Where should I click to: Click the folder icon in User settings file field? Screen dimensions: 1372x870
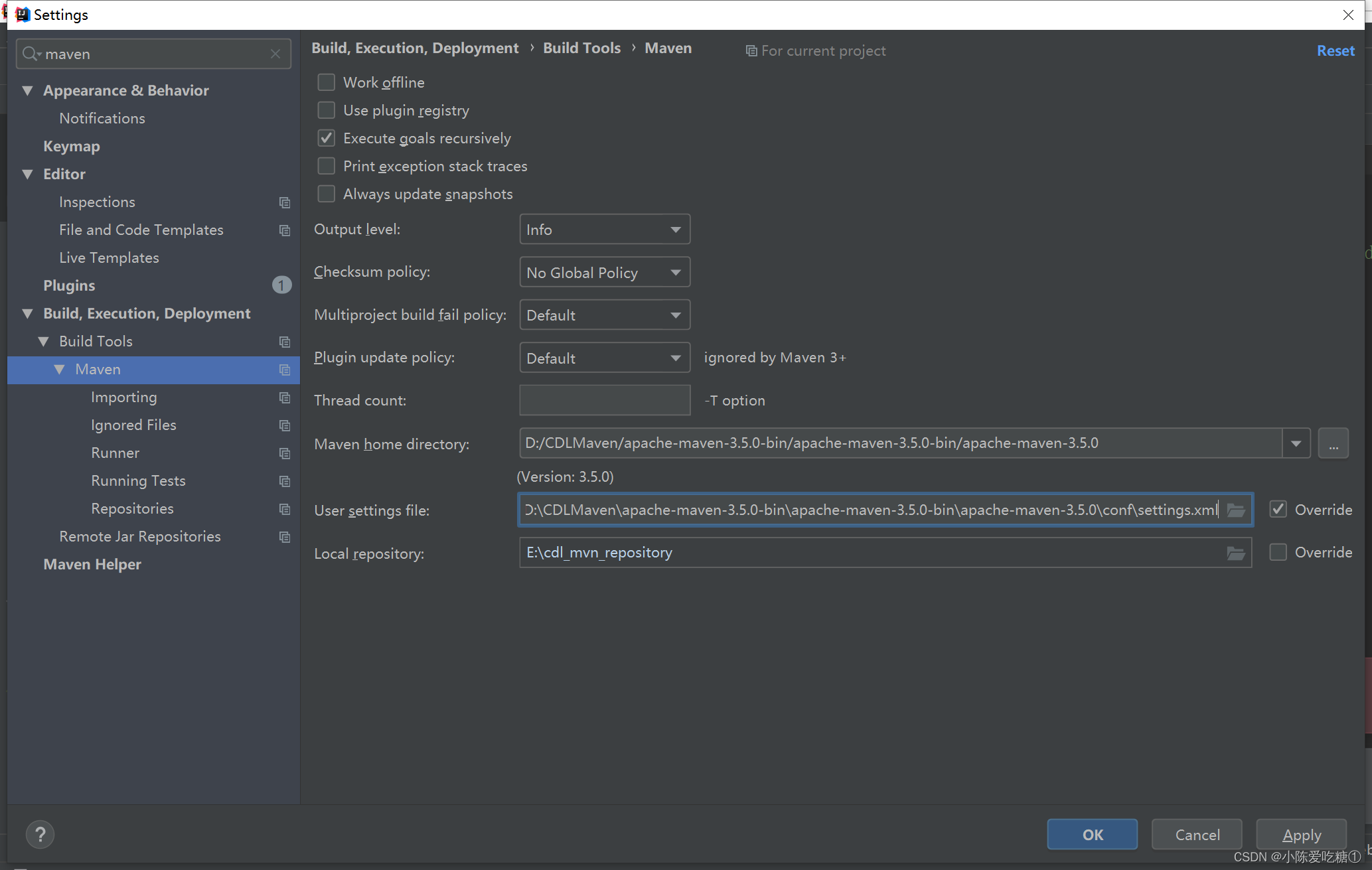(1235, 510)
